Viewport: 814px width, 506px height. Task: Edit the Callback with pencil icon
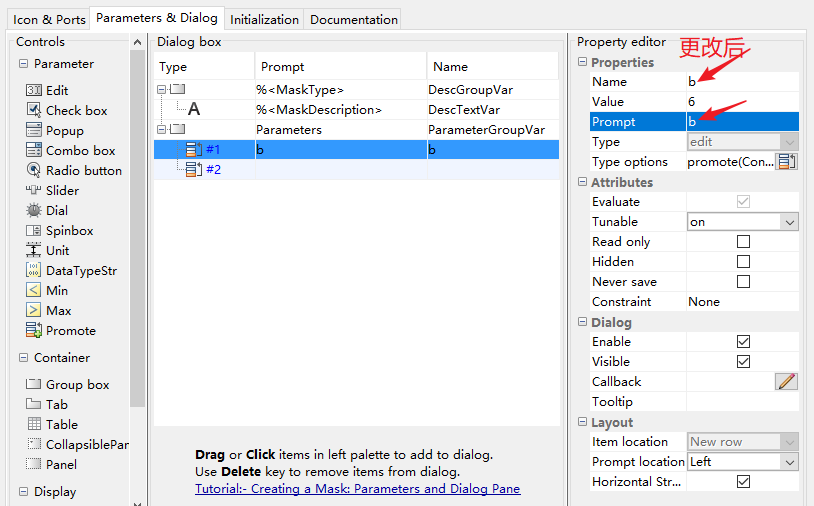[786, 381]
